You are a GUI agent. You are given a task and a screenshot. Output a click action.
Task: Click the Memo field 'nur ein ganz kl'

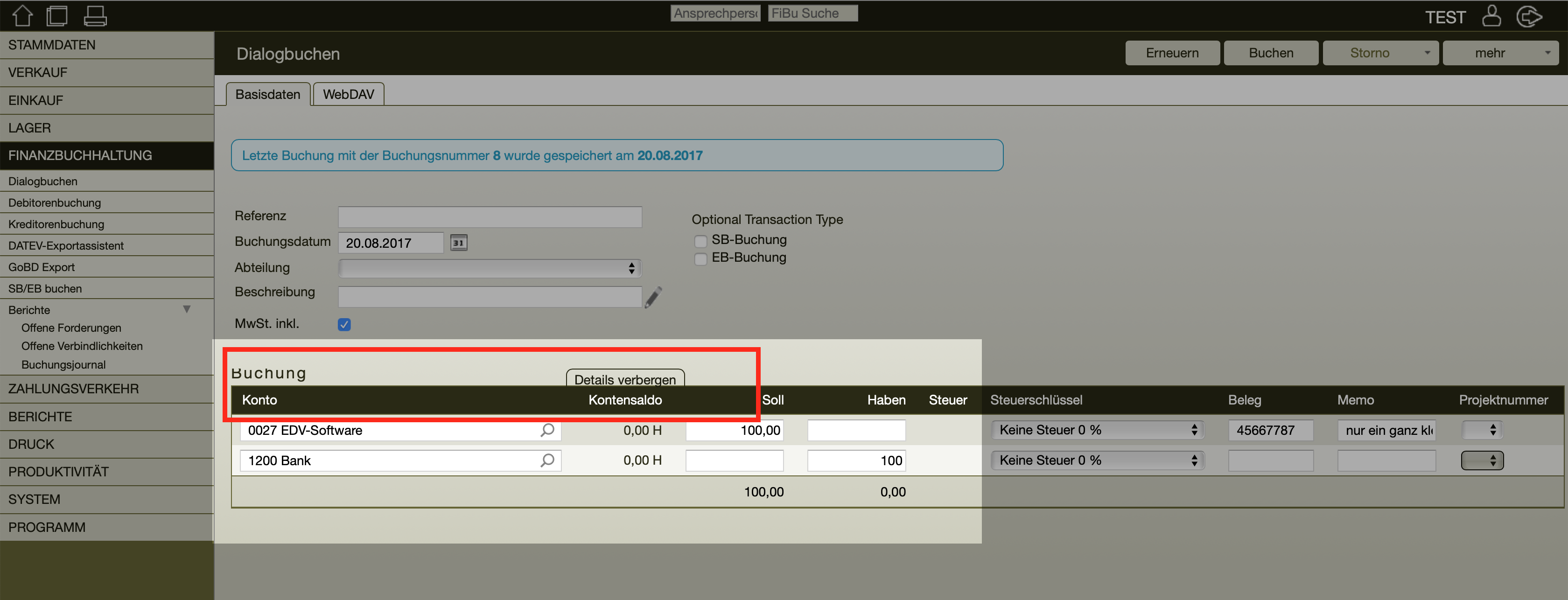tap(1386, 430)
